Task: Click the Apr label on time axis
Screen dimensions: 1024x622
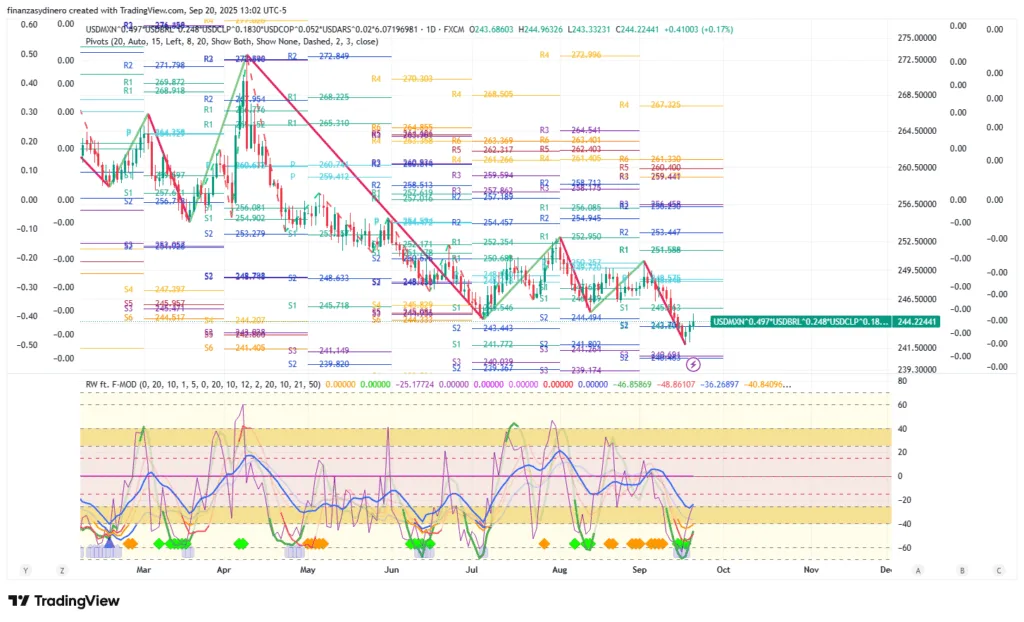Action: point(224,570)
